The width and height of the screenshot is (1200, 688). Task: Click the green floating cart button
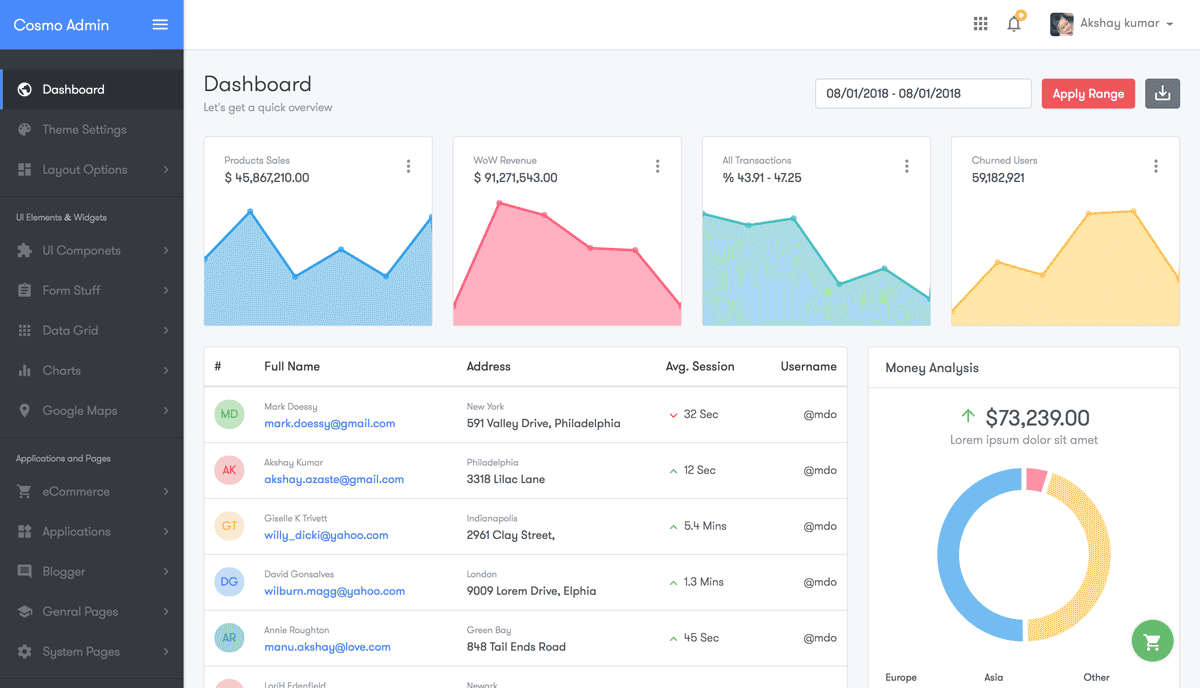point(1152,641)
